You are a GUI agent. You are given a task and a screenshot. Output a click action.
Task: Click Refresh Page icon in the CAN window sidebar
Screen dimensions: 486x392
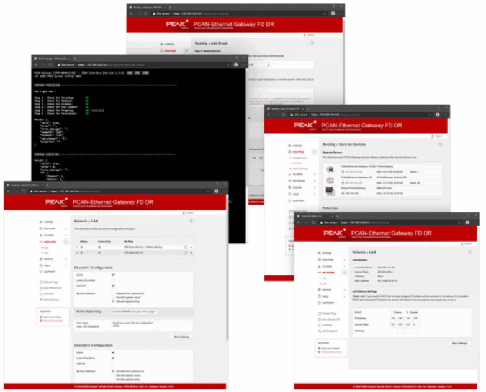[41, 282]
